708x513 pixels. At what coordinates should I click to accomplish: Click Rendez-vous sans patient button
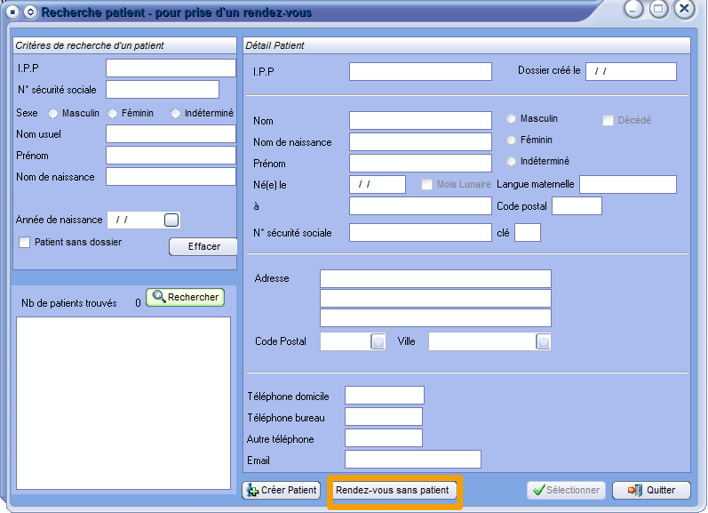pos(393,490)
